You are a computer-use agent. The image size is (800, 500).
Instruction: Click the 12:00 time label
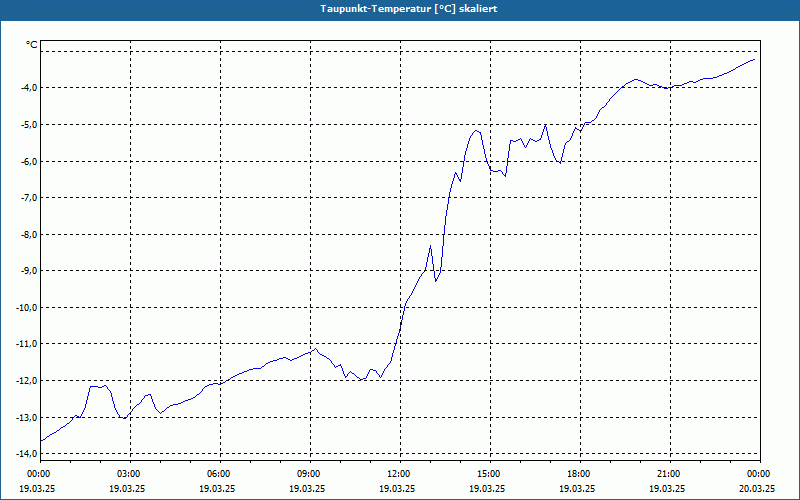(400, 474)
